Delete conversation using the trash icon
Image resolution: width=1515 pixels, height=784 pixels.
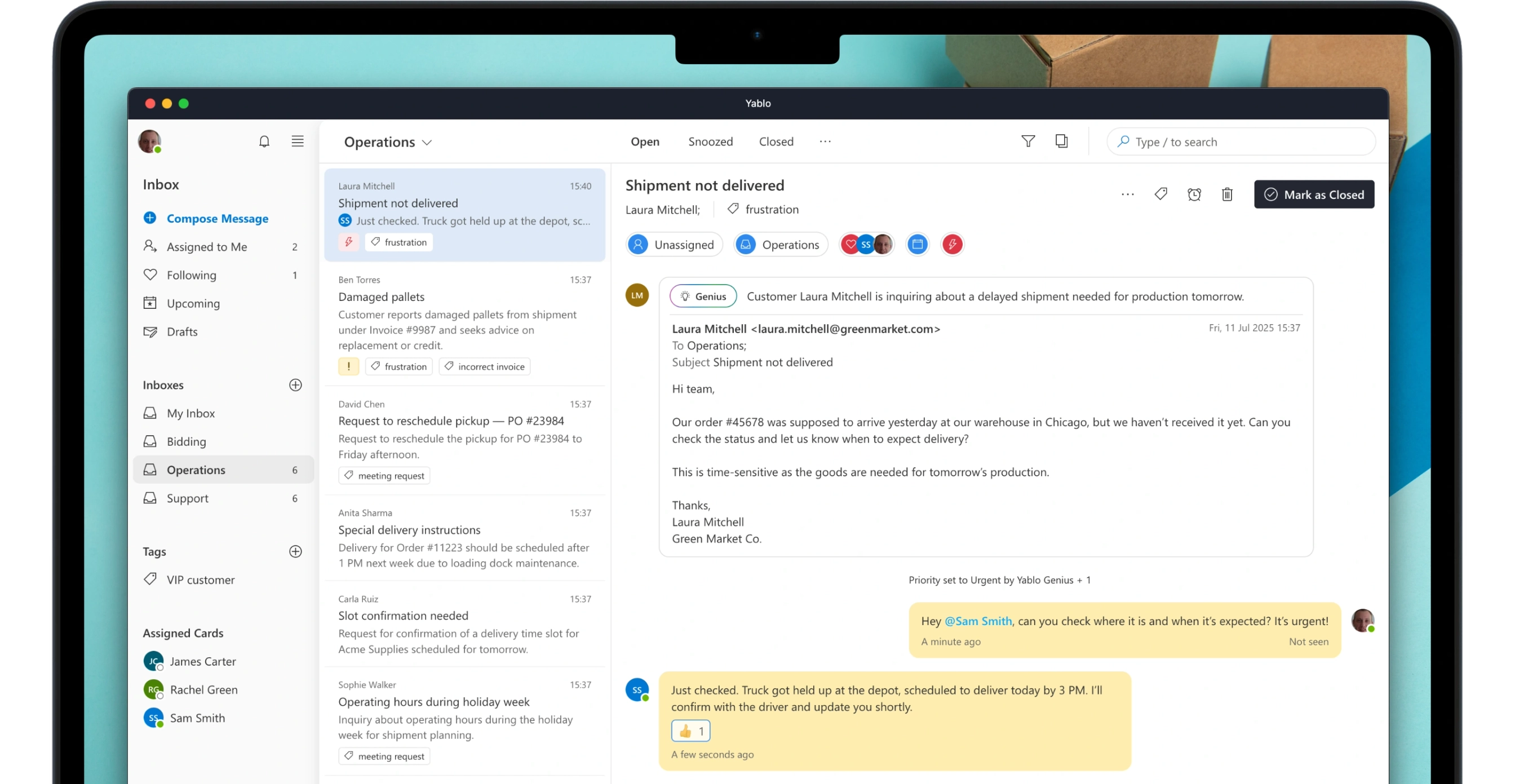(x=1227, y=194)
